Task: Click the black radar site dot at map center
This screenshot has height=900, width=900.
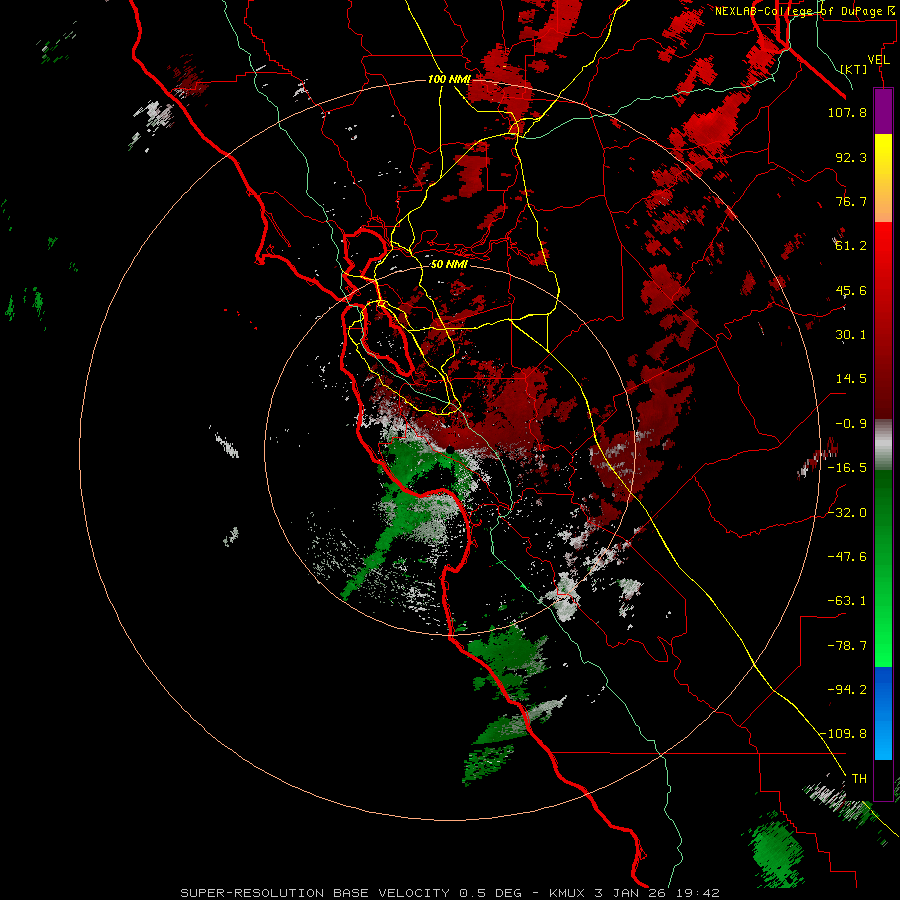Action: tap(450, 449)
